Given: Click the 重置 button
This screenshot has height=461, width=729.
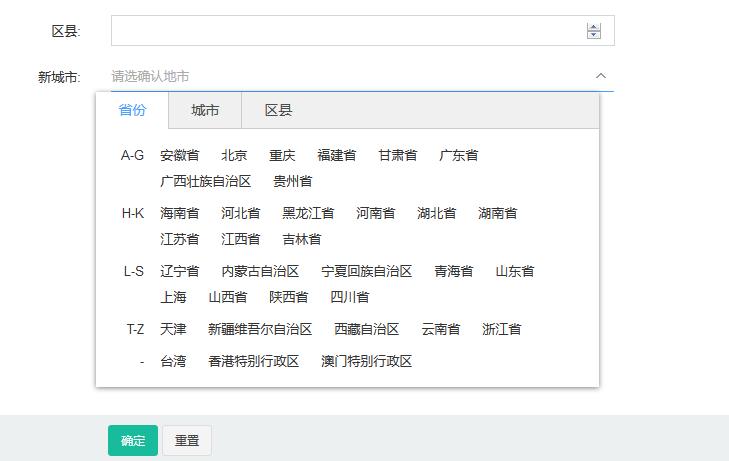Looking at the screenshot, I should [x=187, y=440].
